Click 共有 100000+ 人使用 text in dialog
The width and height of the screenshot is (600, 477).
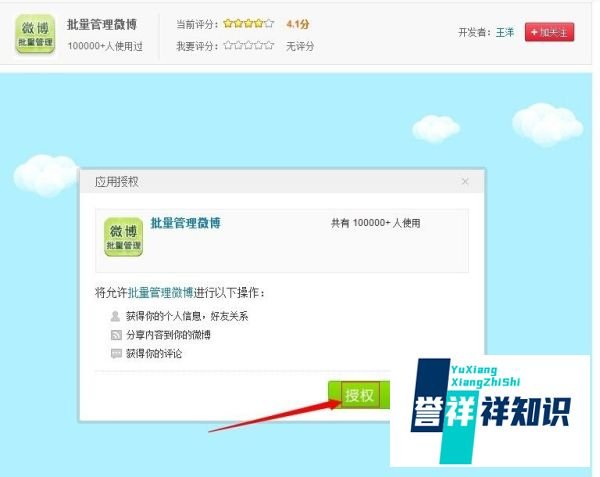[376, 223]
